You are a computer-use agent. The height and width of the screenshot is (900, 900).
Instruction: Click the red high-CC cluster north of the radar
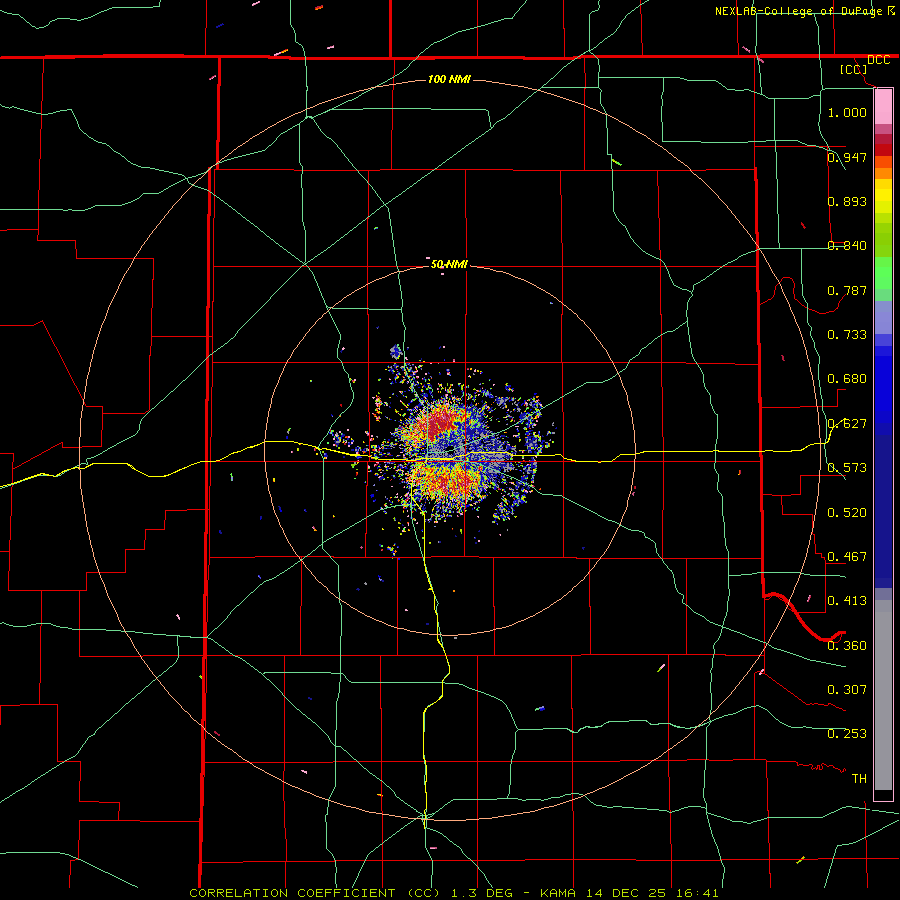[x=439, y=423]
